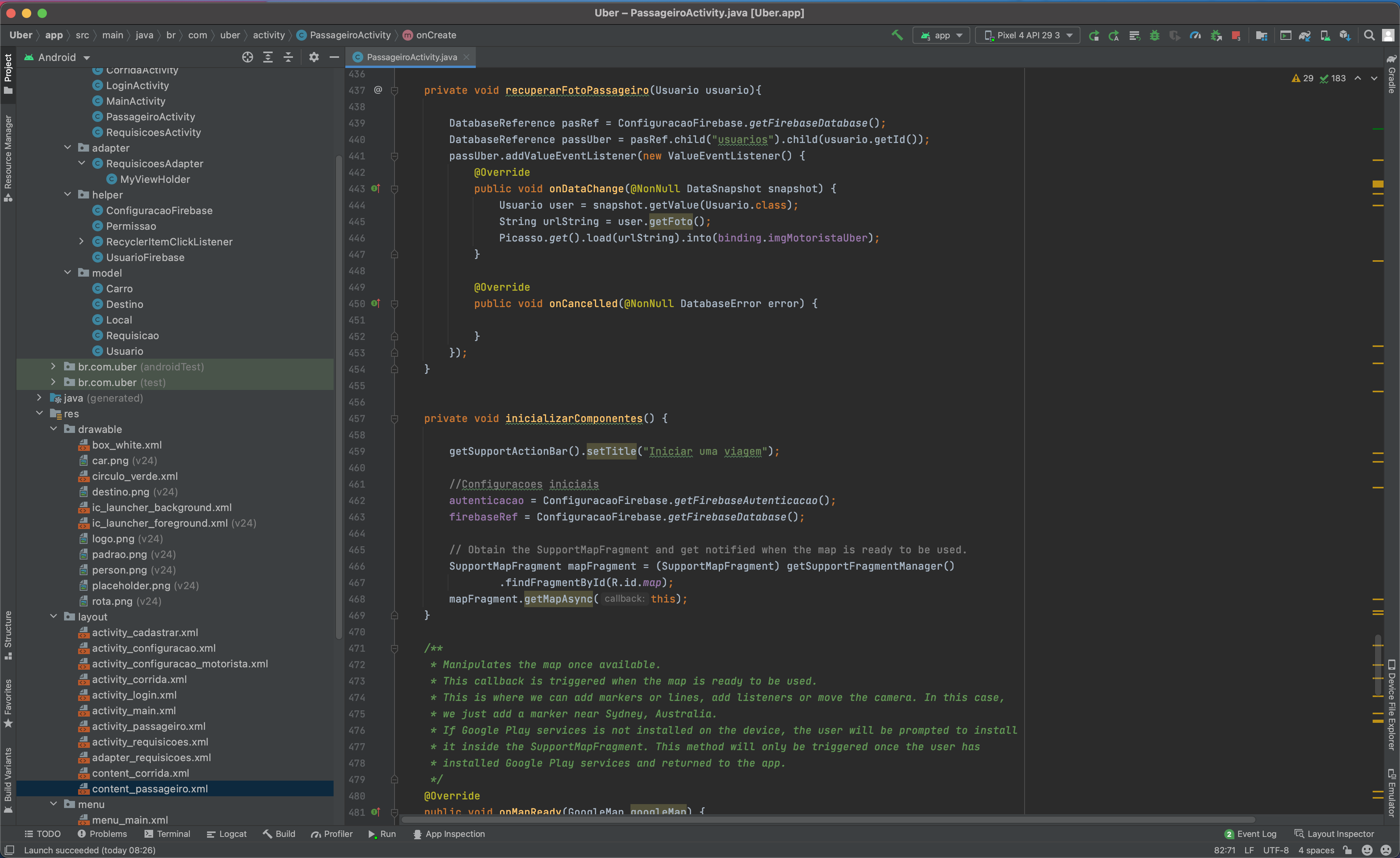Screen dimensions: 1400x858
Task: Open Project panel settings gear
Action: click(314, 57)
